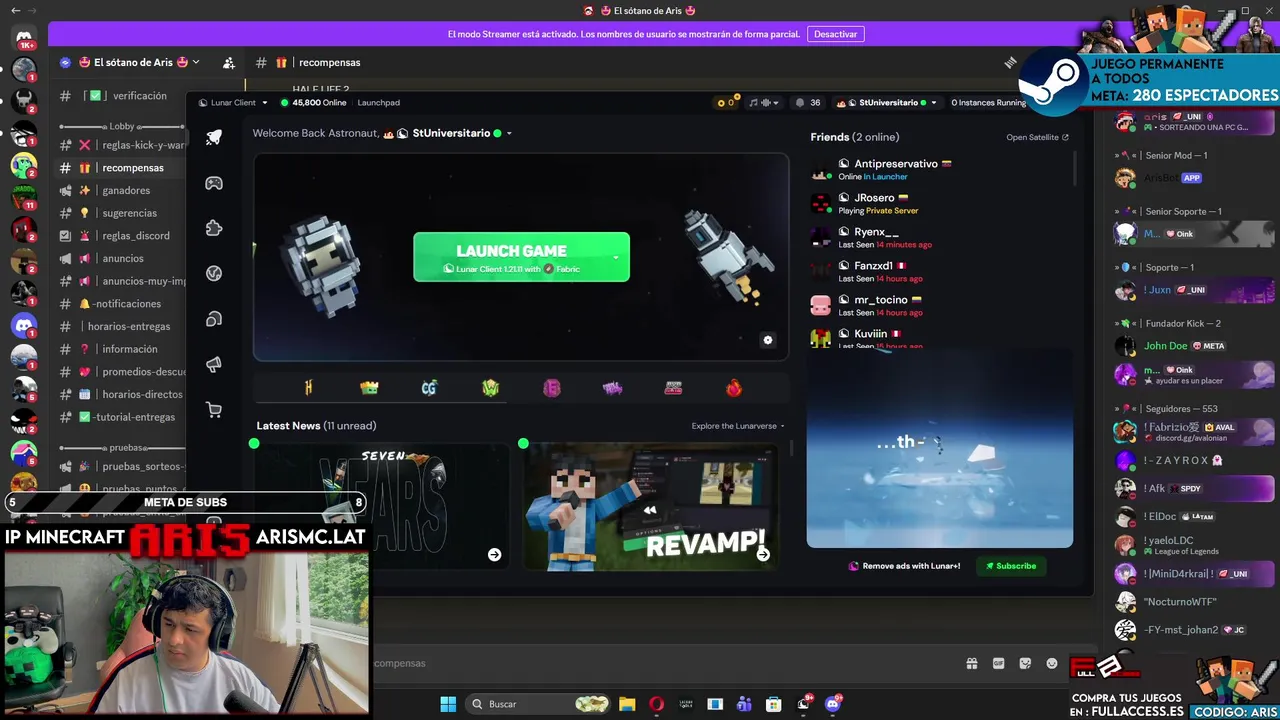Image resolution: width=1280 pixels, height=720 pixels.
Task: Expand launch version options arrow
Action: (616, 257)
